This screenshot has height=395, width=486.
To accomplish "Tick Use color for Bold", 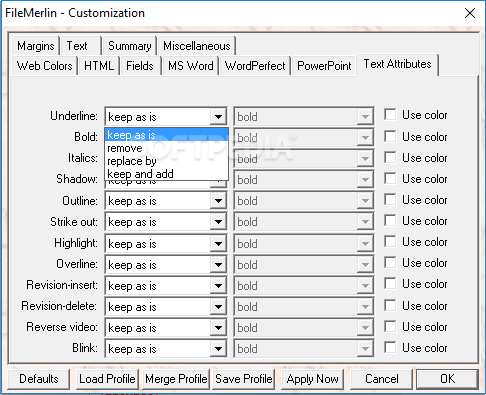I will tap(390, 136).
